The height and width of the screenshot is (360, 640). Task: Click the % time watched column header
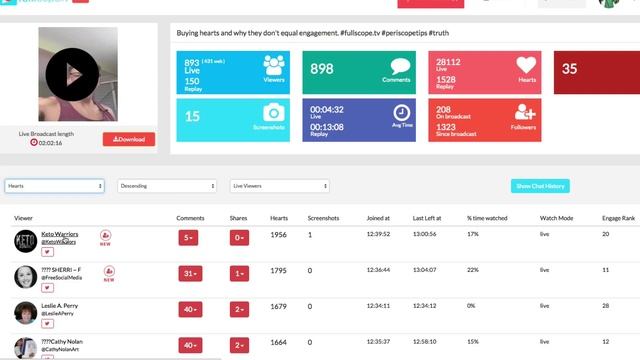tap(487, 218)
